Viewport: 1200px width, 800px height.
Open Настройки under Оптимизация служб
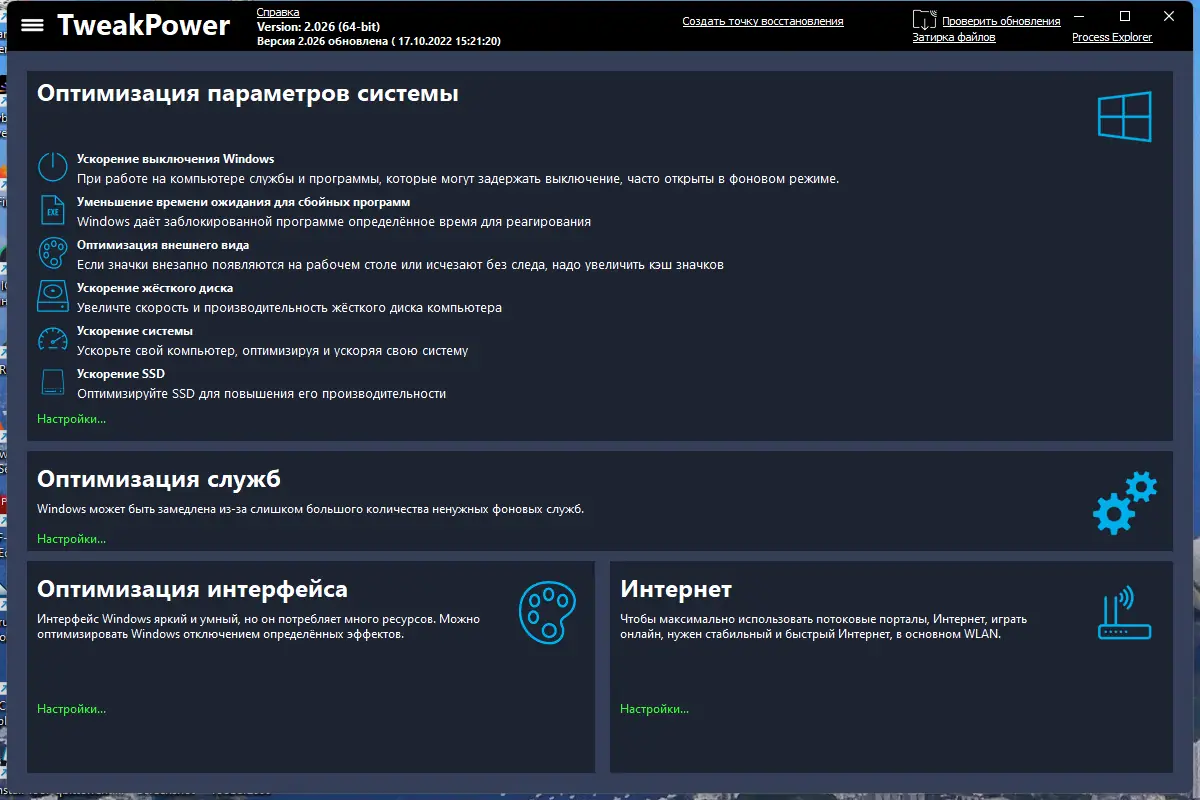click(71, 539)
